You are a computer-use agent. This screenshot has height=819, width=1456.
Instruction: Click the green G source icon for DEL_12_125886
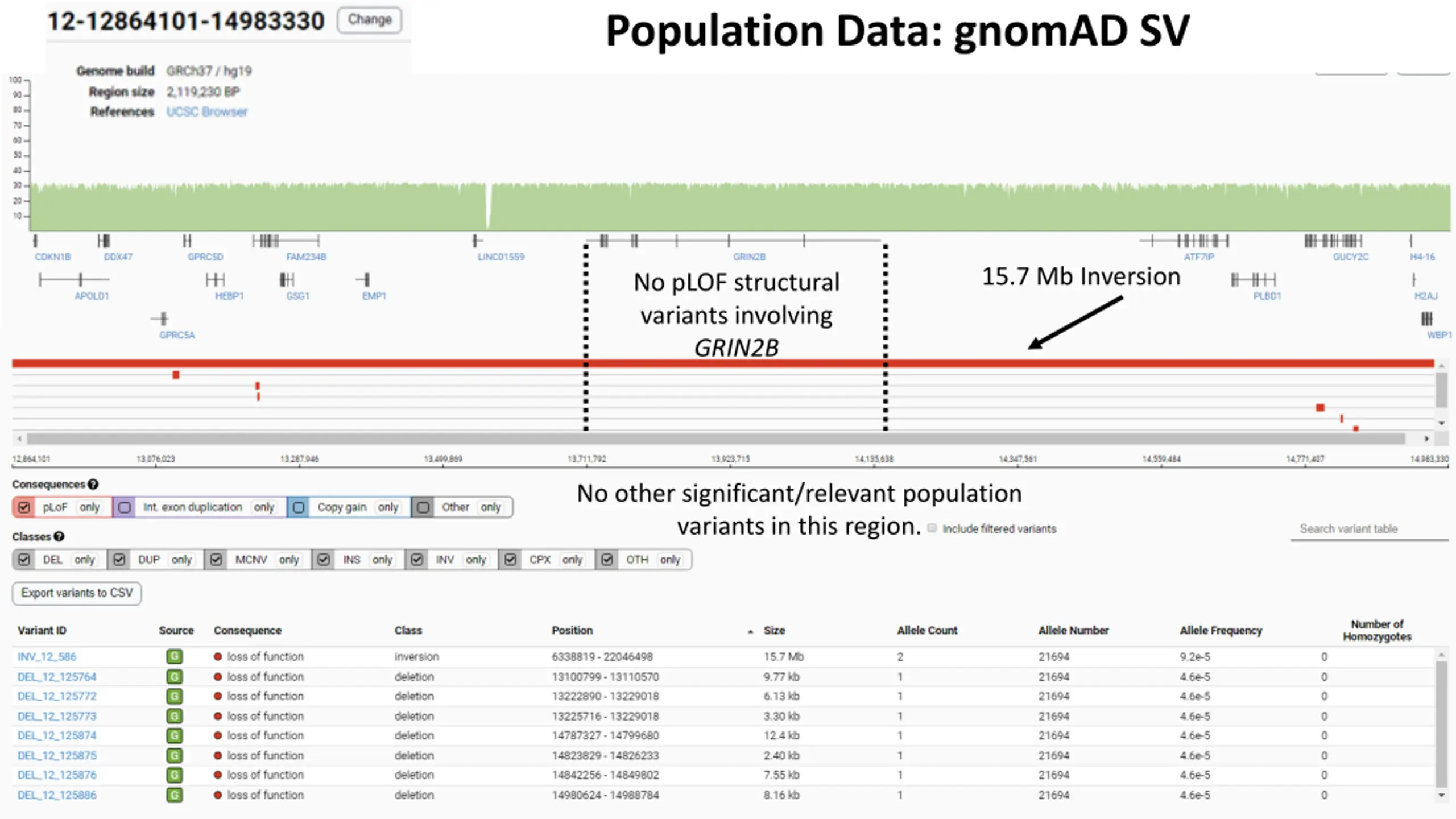click(x=175, y=795)
